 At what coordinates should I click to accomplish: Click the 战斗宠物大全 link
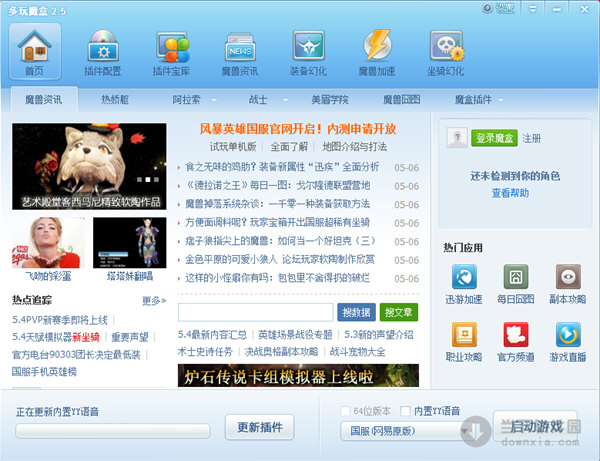(x=357, y=352)
